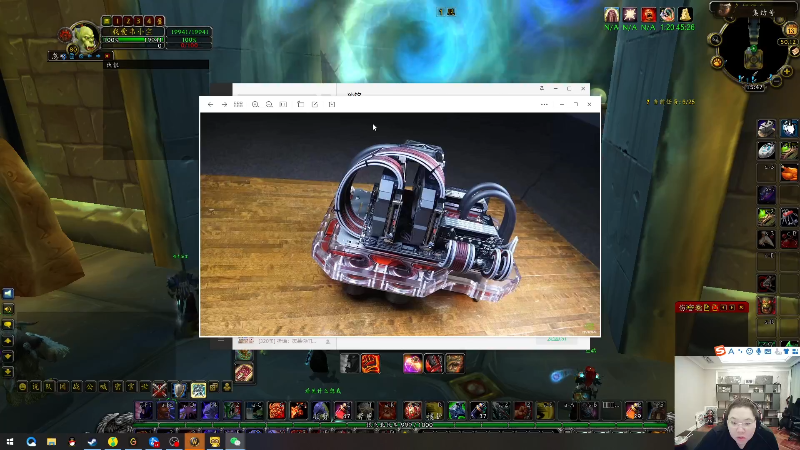The image size is (800, 450).
Task: Switch chat to 说 say channel
Action: [x=35, y=387]
